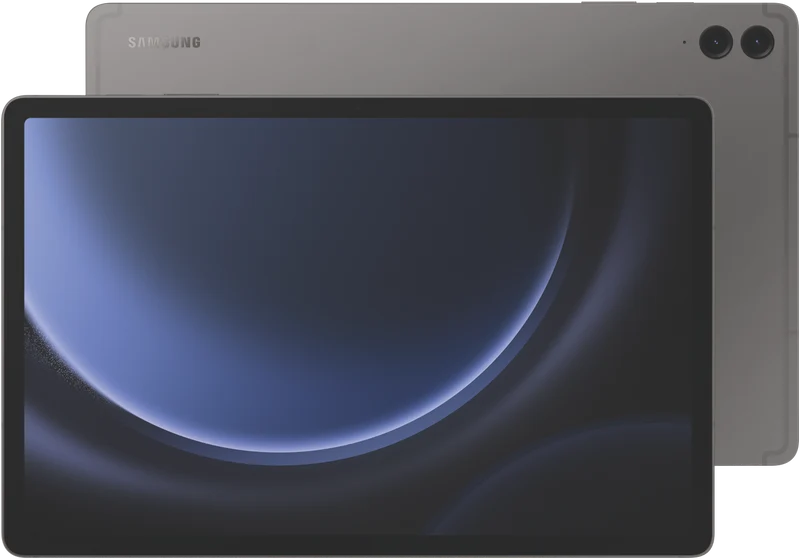Image resolution: width=800 pixels, height=559 pixels.
Task: Select the right rear camera lens
Action: (758, 41)
